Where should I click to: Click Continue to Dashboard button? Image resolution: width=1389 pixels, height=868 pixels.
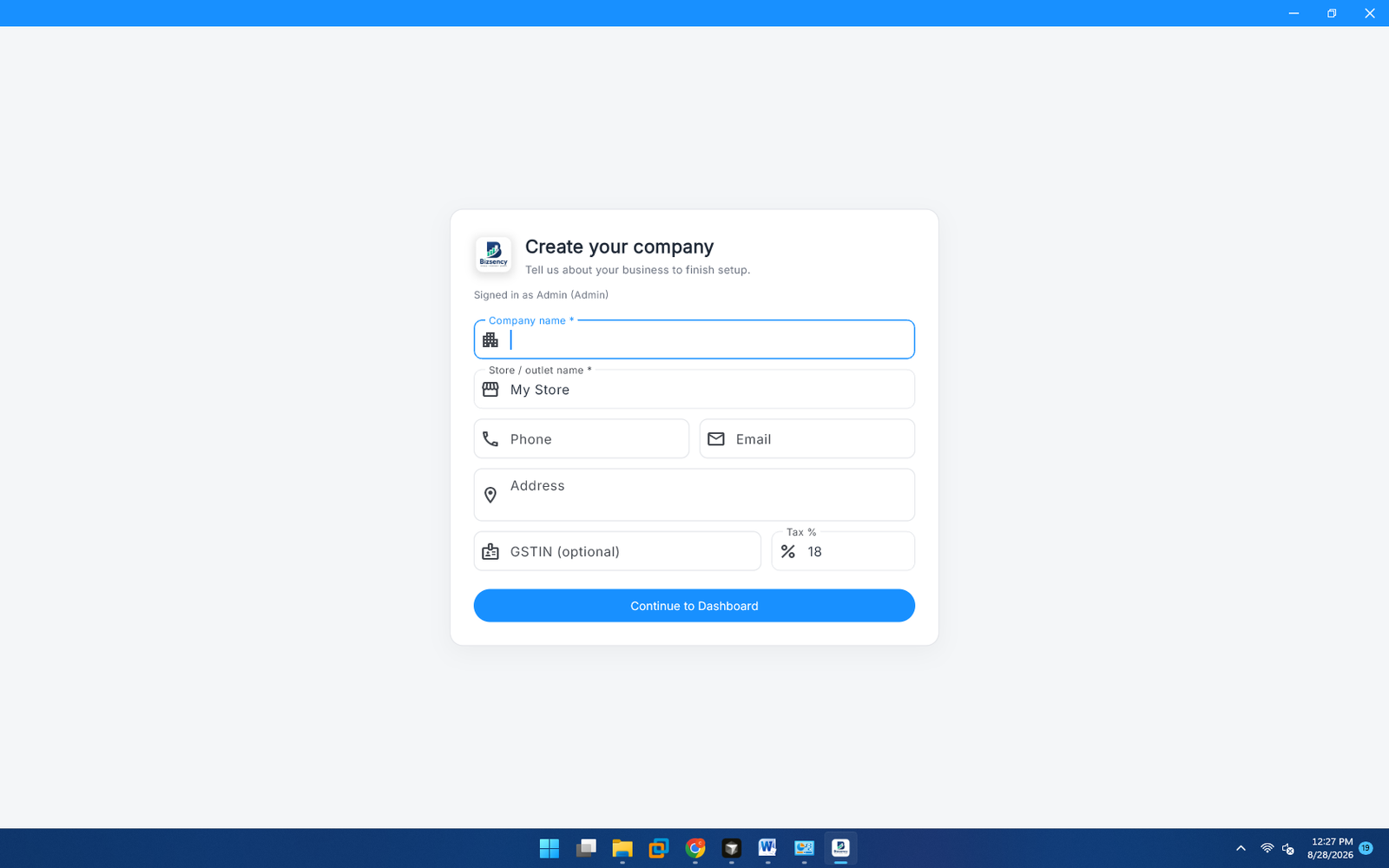coord(694,606)
